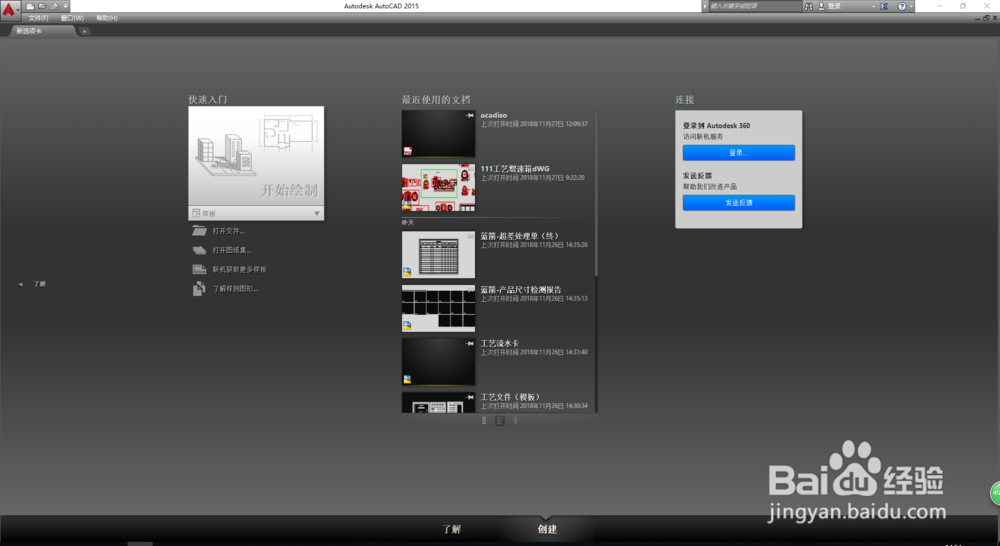Add a new tab with plus button
The image size is (1000, 546).
(x=84, y=31)
